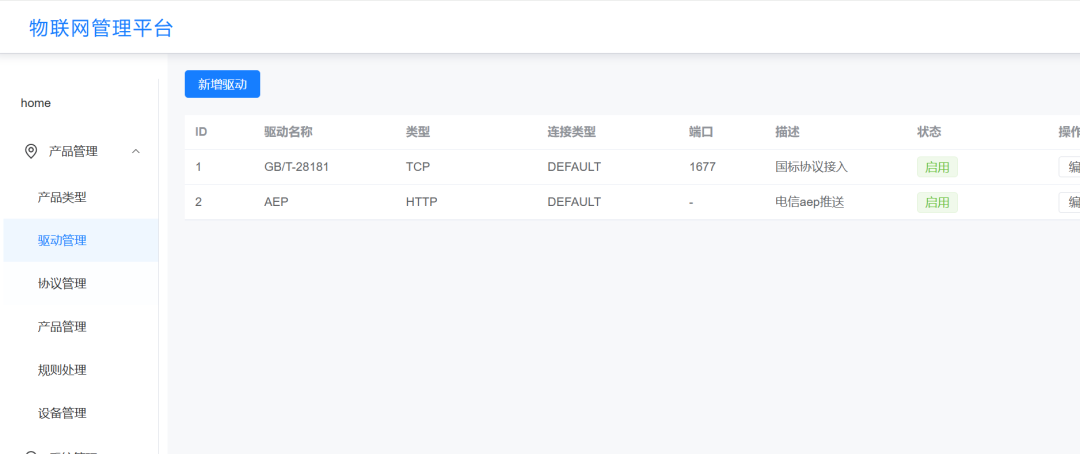The image size is (1080, 454).
Task: Click the description 国标协议接入
Action: coord(811,167)
